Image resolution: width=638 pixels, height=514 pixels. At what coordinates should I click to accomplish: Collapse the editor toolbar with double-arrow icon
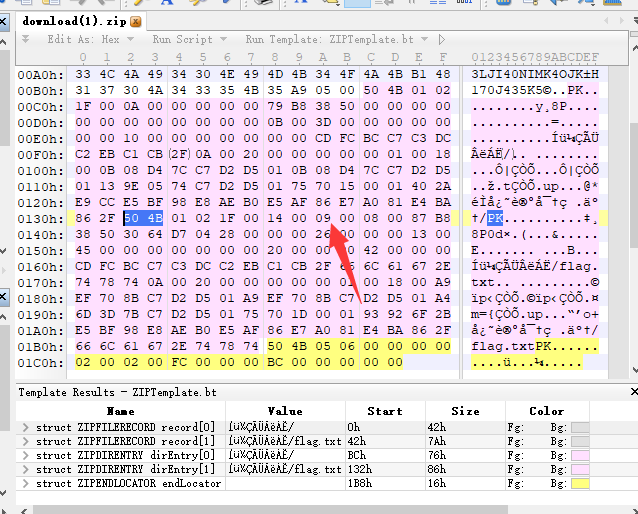25,39
